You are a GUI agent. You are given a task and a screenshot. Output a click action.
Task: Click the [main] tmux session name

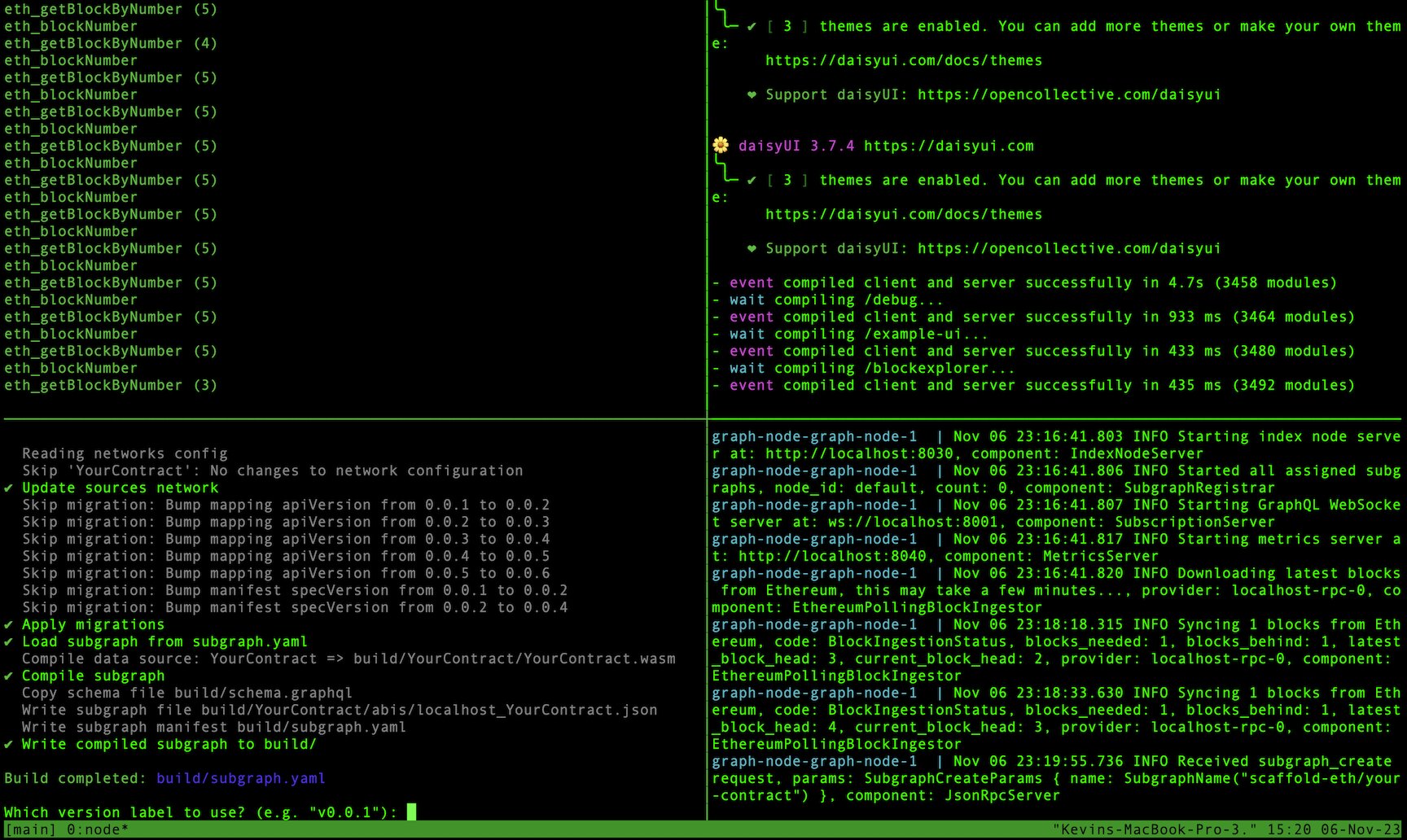coord(30,829)
